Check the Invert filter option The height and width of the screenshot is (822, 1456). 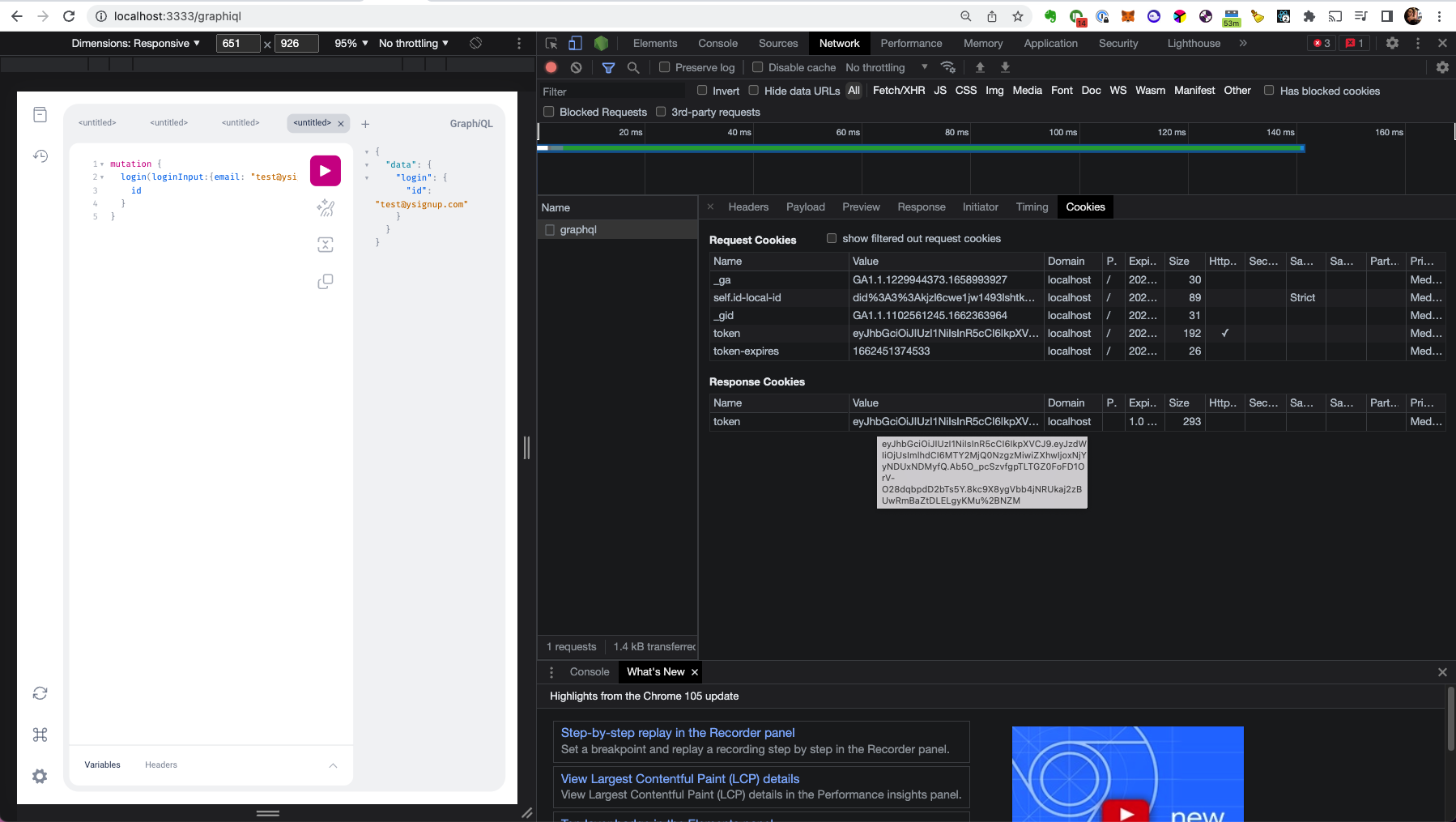[x=702, y=91]
